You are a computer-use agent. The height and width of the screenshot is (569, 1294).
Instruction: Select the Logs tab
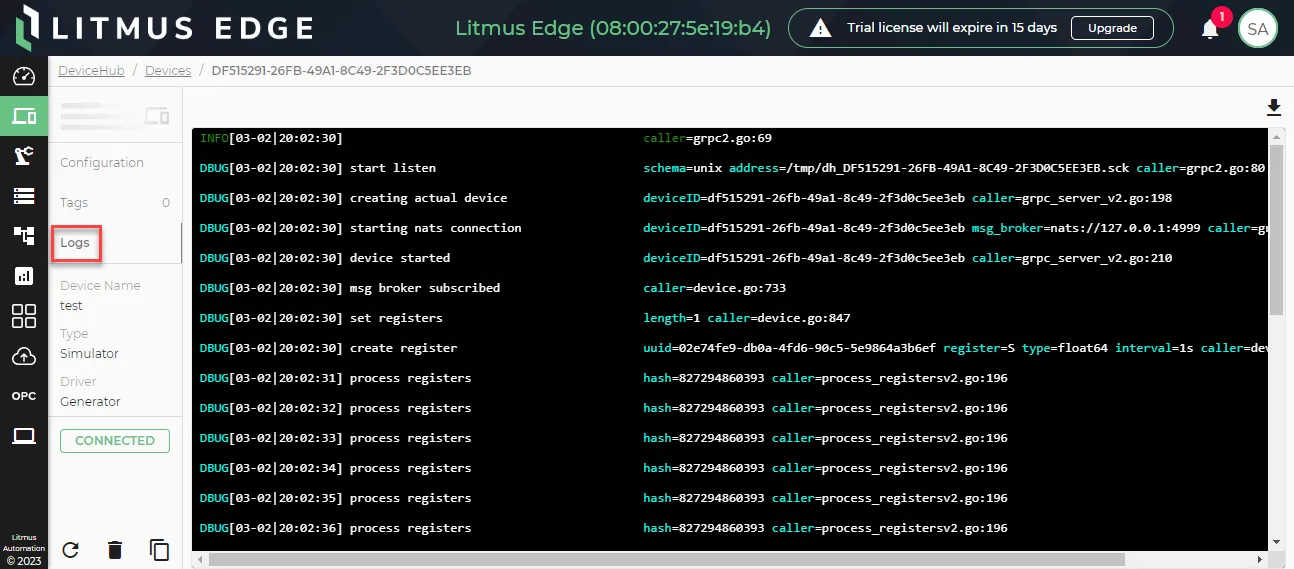click(75, 242)
